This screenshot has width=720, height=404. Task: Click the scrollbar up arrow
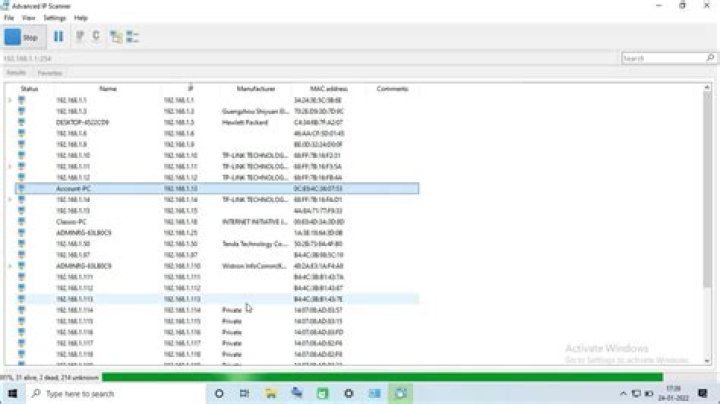click(707, 87)
